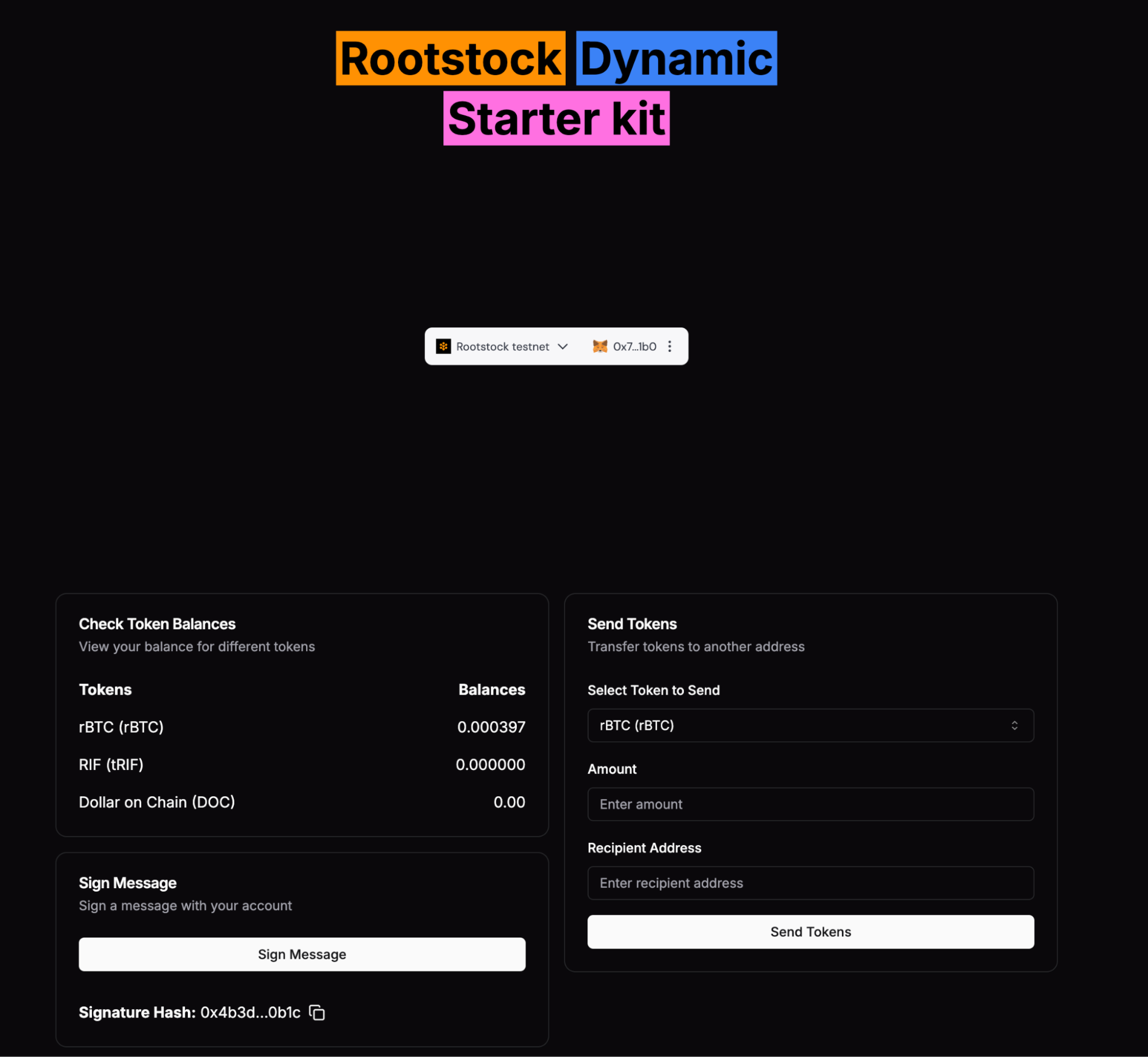This screenshot has height=1057, width=1148.
Task: Click the Check Token Balances heading
Action: coord(157,624)
